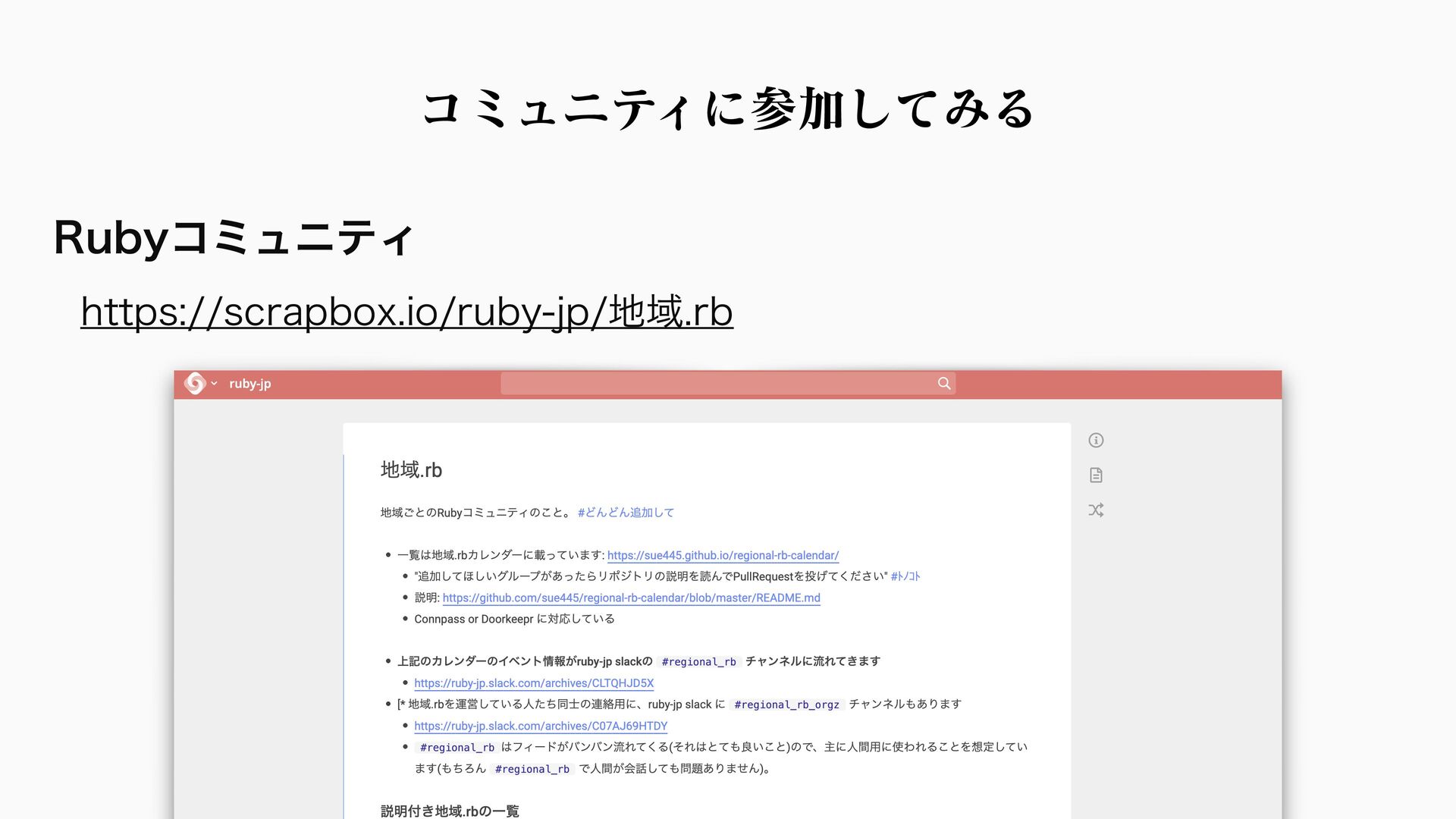
Task: Open the README.md GitHub link
Action: click(631, 598)
